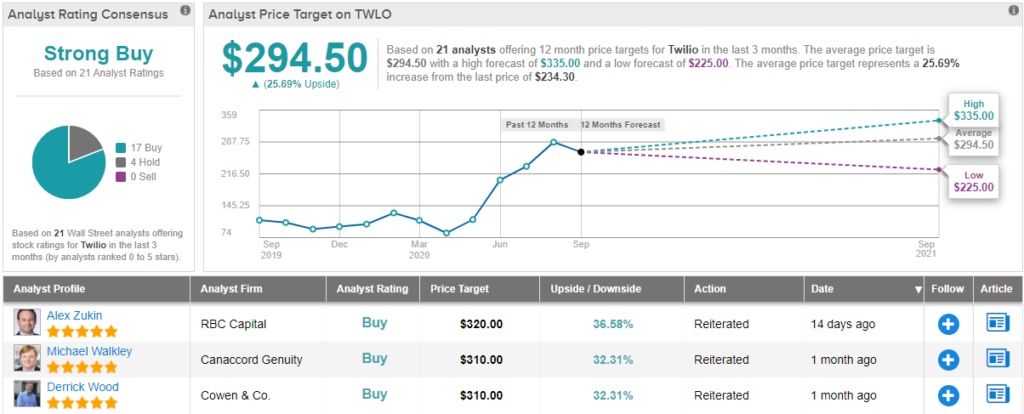Follow analyst Derrick Wood

coord(948,394)
